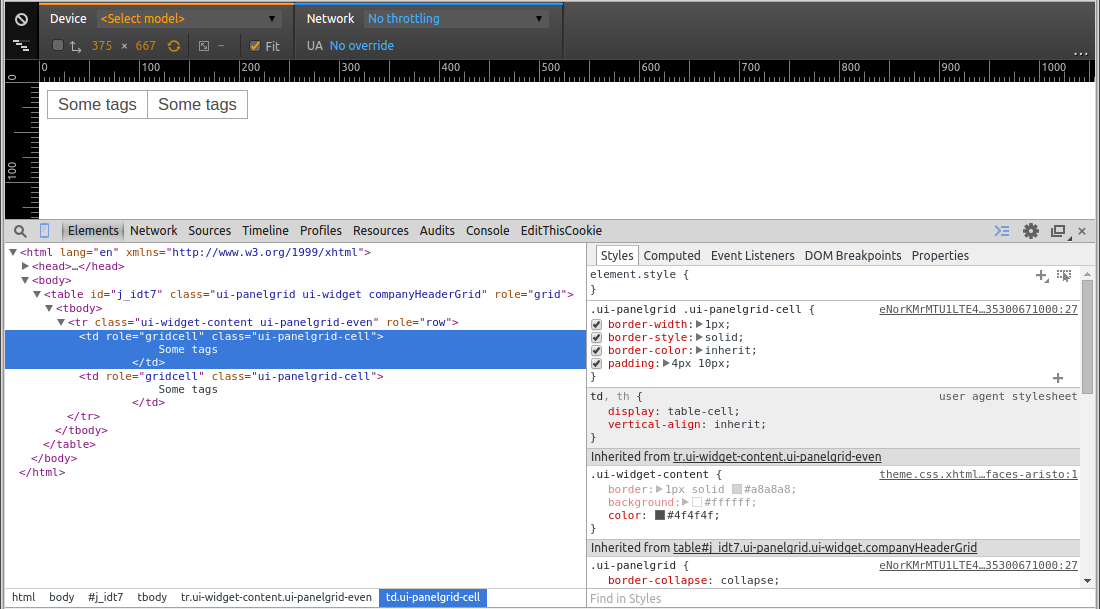Collapse the table j_idt7 node
This screenshot has height=609, width=1100.
[37, 295]
